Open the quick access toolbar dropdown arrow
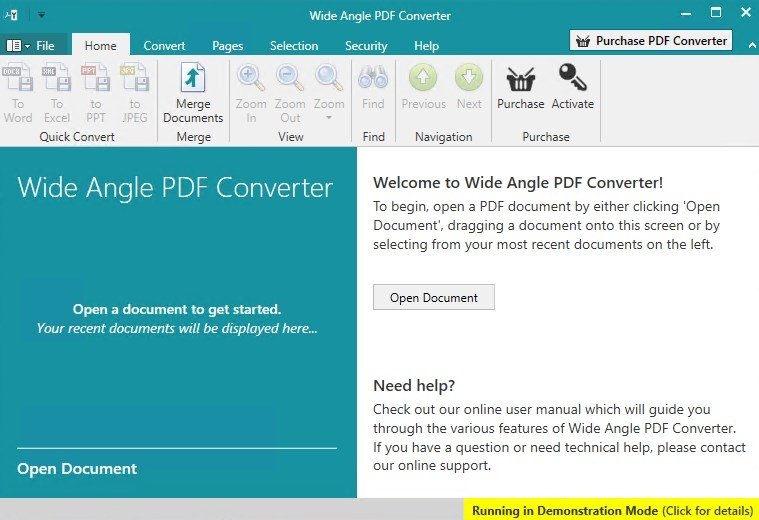Viewport: 759px width, 520px height. [42, 15]
